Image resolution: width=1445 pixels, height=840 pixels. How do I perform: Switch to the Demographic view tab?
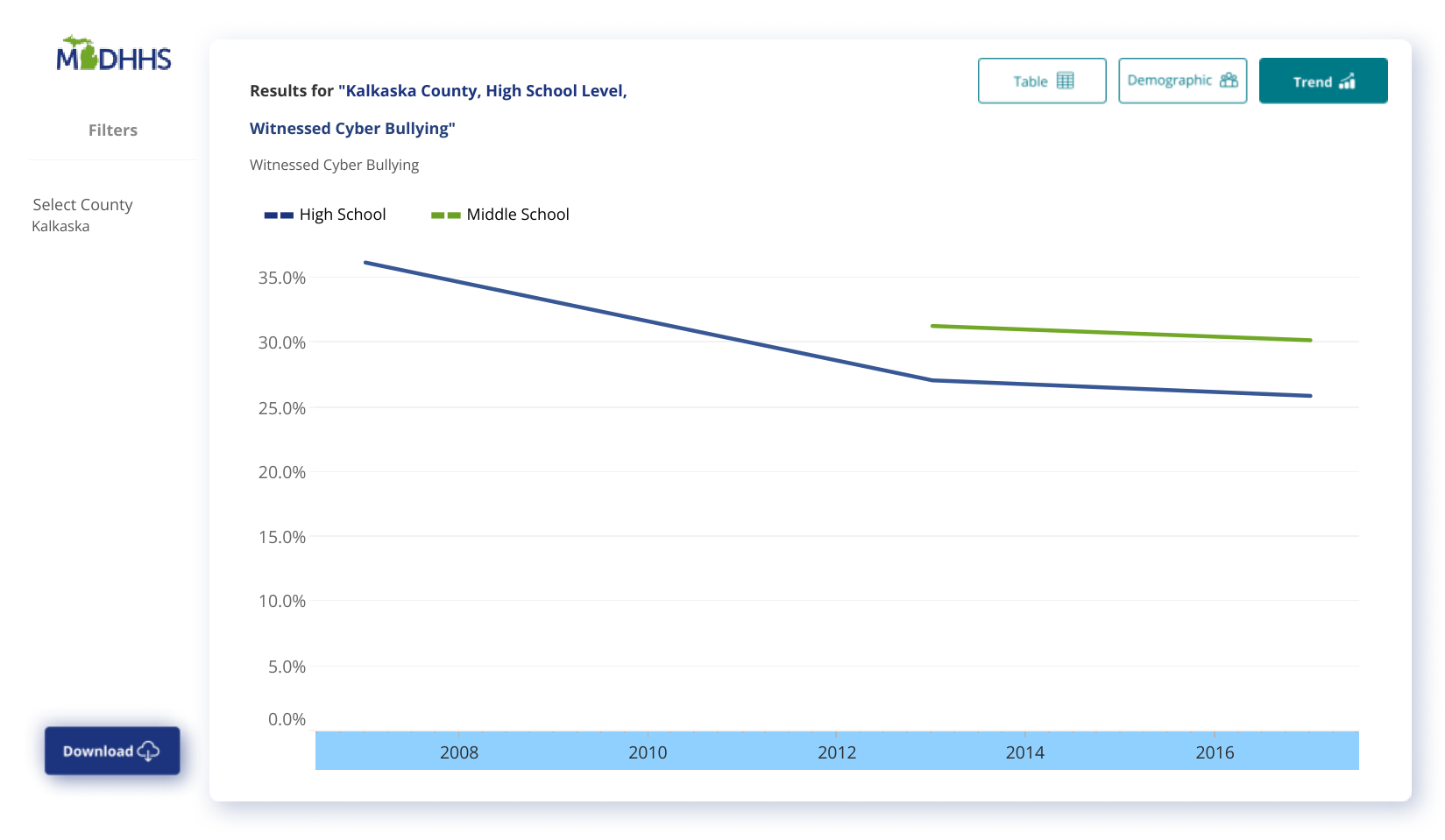pyautogui.click(x=1181, y=81)
